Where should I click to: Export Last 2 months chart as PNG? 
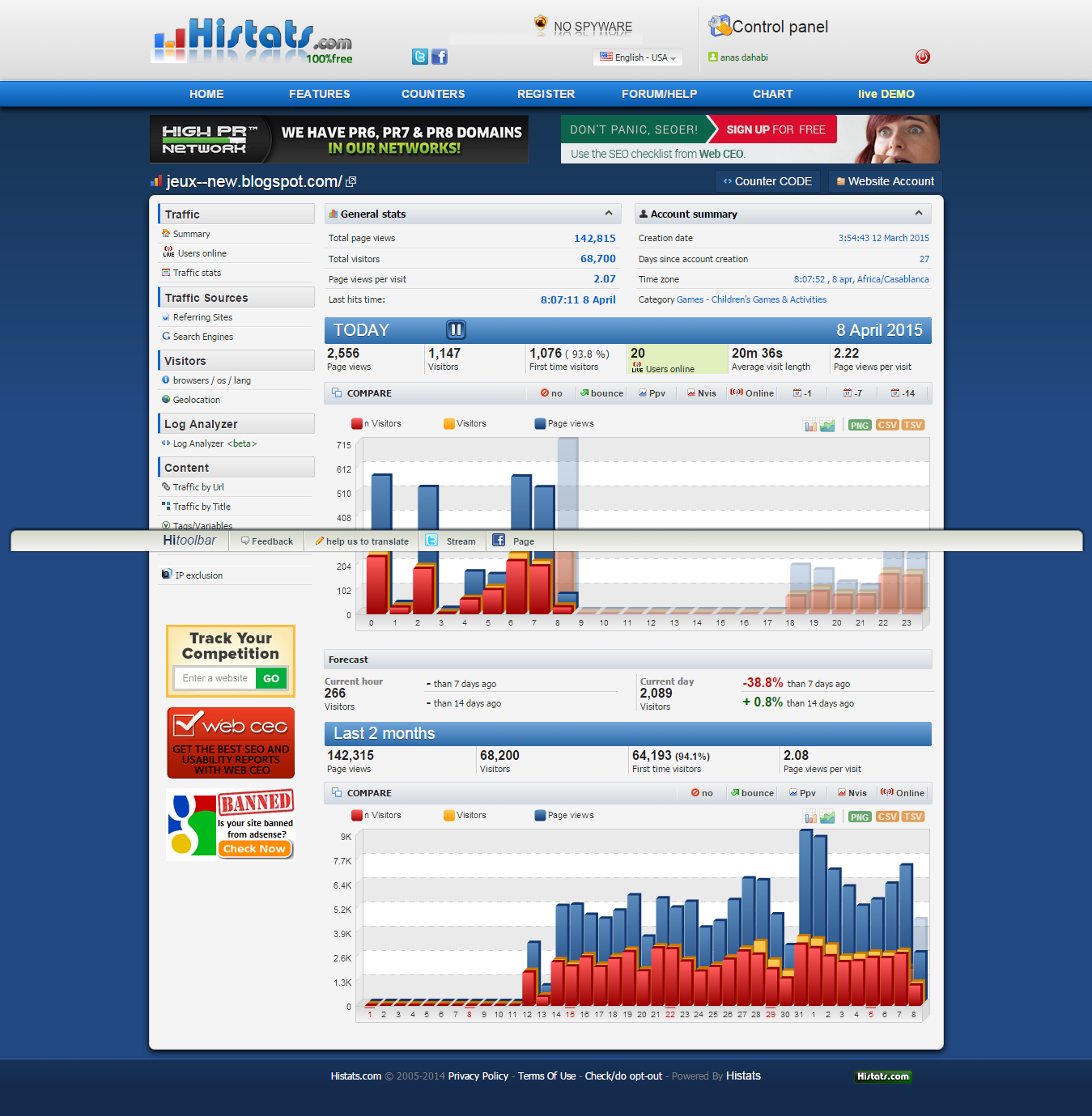(x=860, y=817)
